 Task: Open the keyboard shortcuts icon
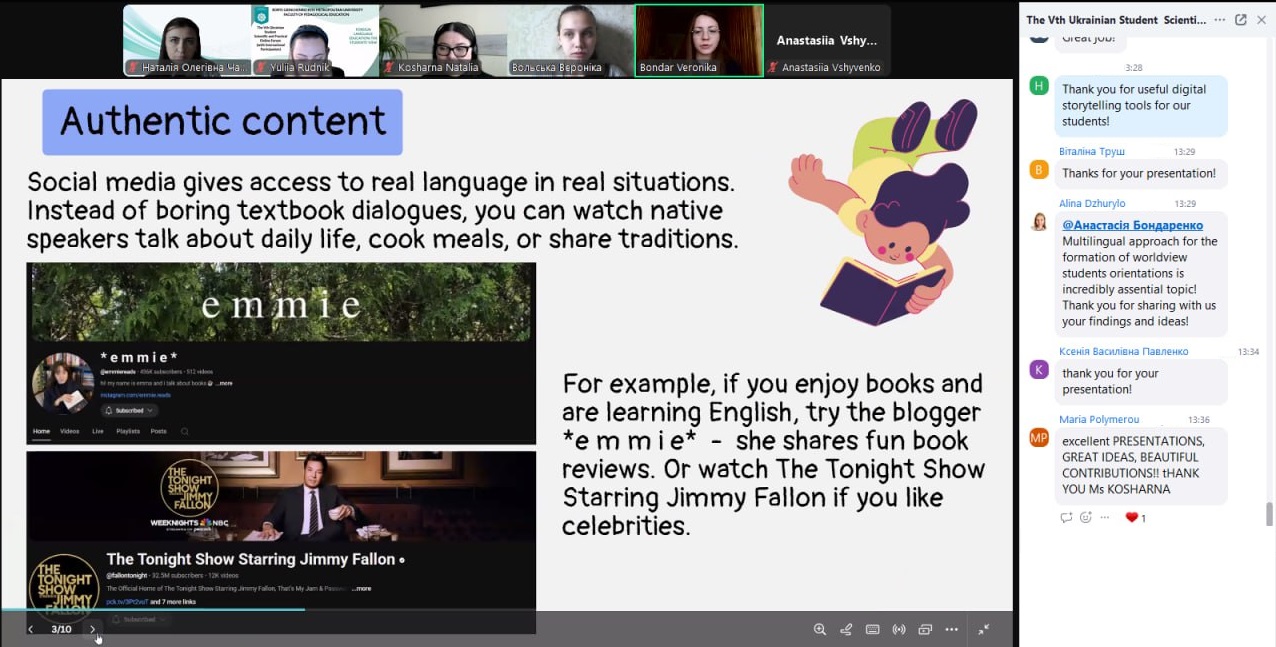pos(872,629)
